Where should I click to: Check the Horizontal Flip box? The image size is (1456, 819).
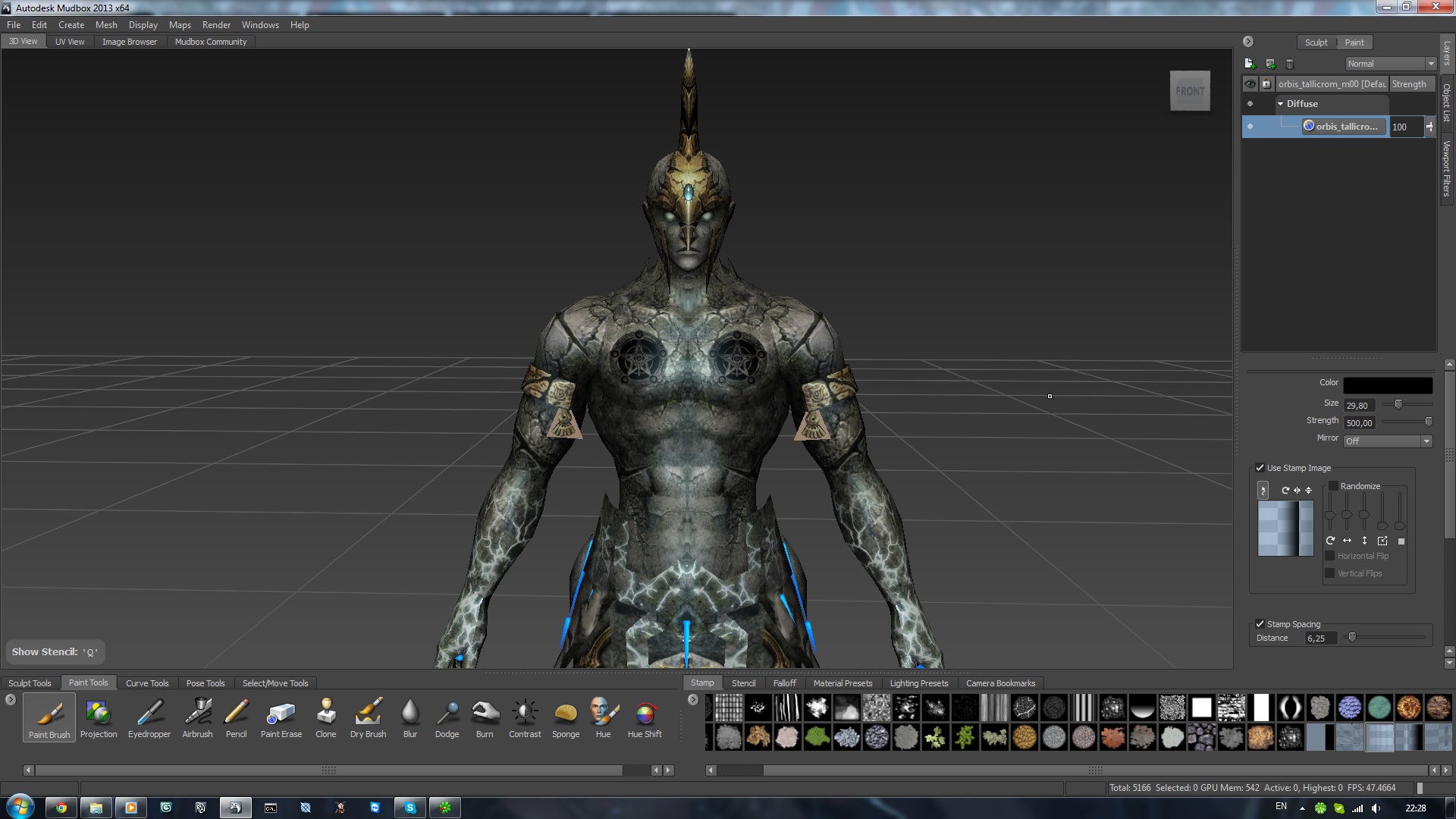coord(1329,556)
